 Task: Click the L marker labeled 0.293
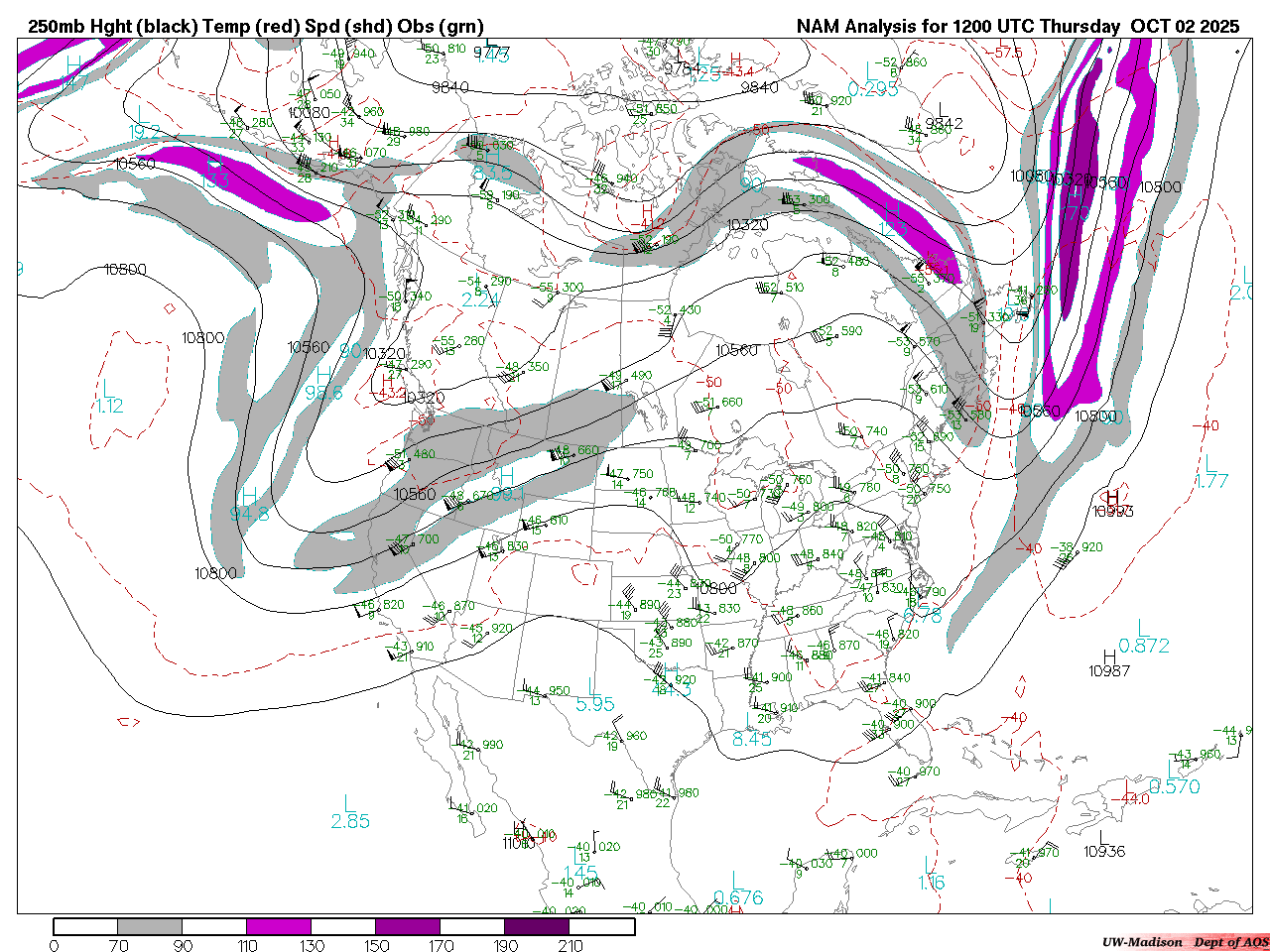coord(871,70)
